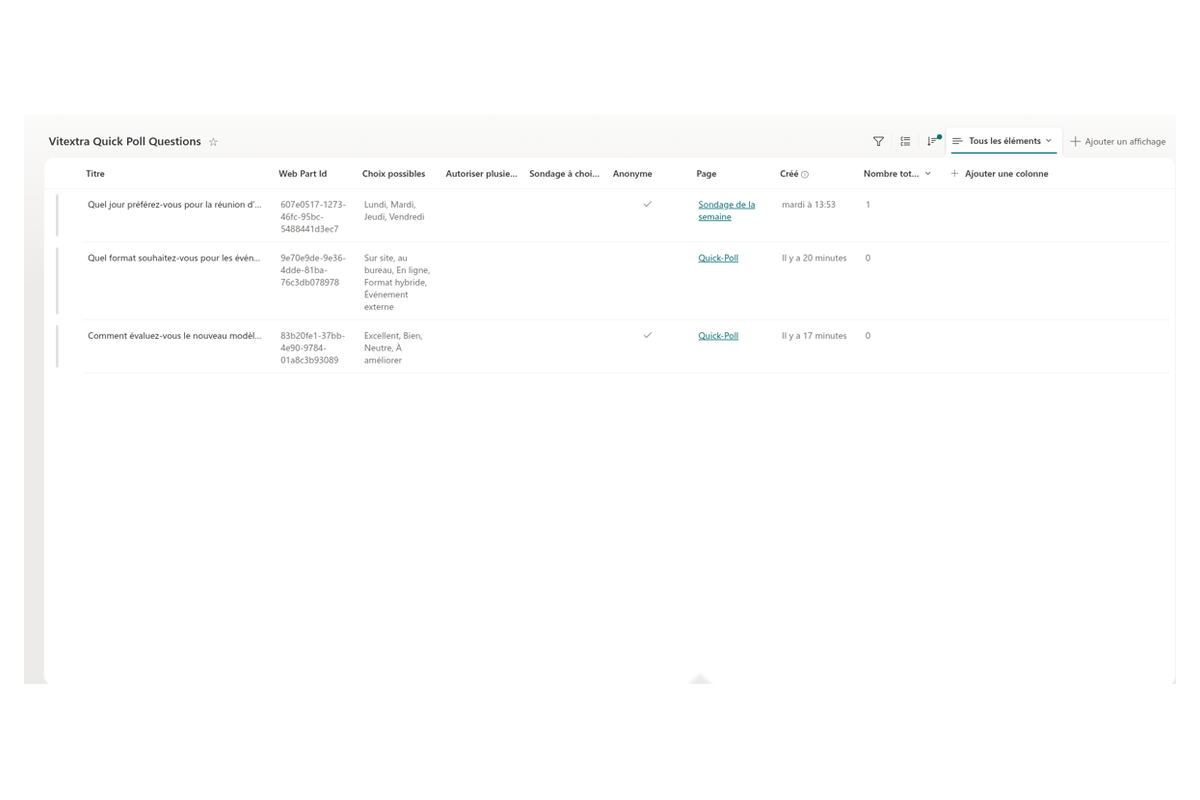Click the Anonyme checkmark in the Quel jour row

pyautogui.click(x=647, y=204)
